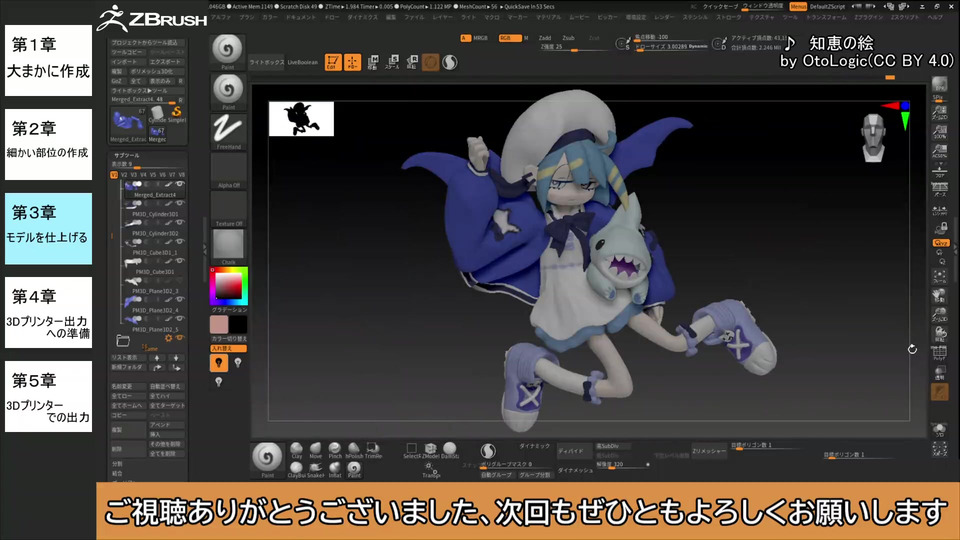This screenshot has height=540, width=960.
Task: Select the pink main color swatch
Action: click(219, 324)
